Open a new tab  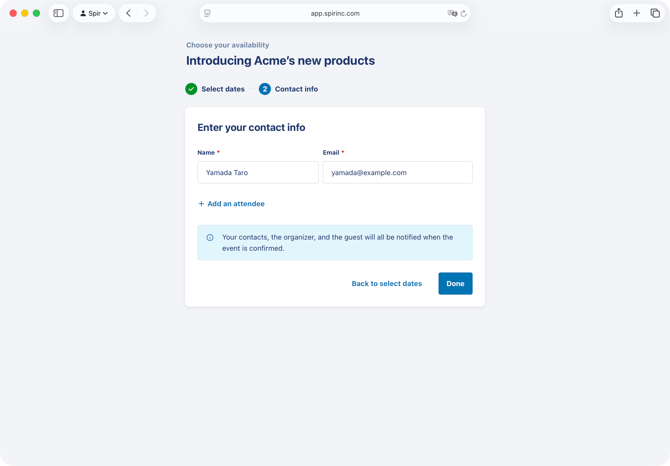click(x=636, y=13)
